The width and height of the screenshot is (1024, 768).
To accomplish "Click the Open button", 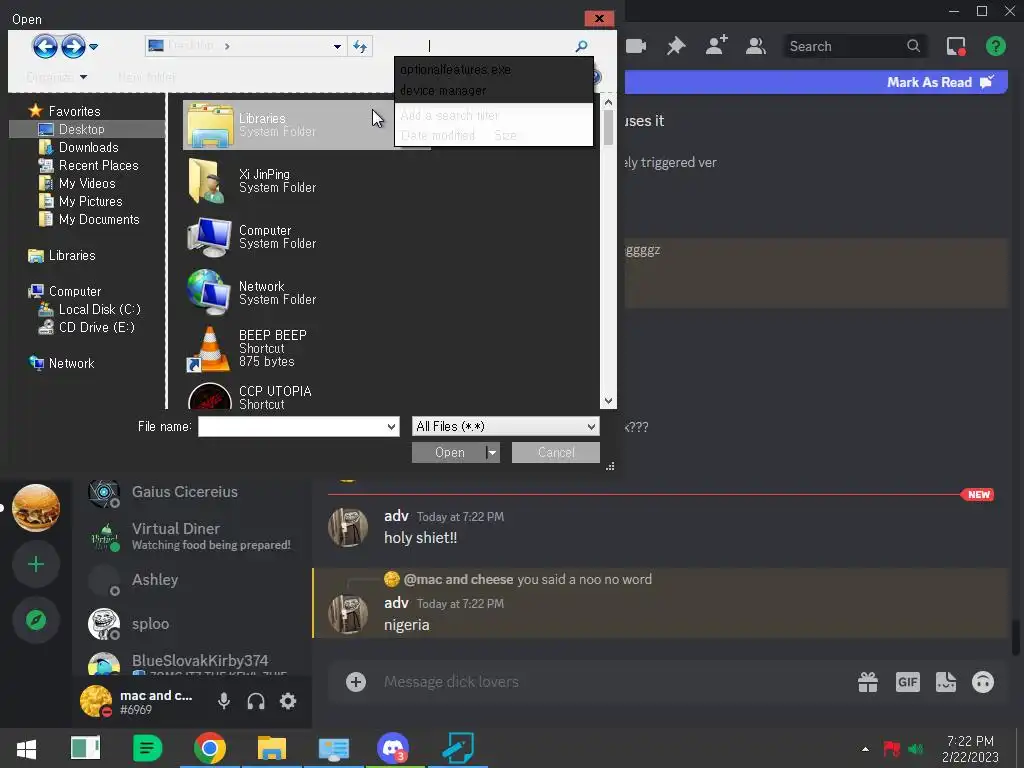I will (449, 453).
